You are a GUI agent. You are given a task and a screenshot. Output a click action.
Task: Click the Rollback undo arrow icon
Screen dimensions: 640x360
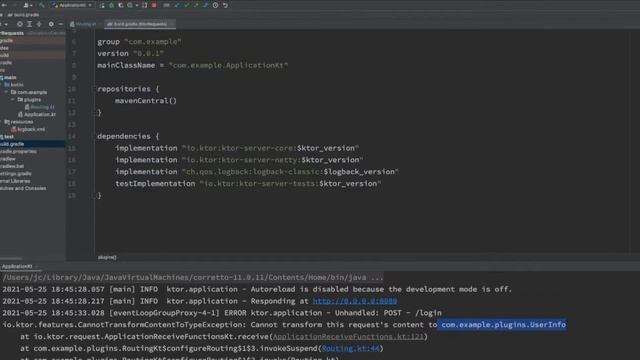[225, 5]
